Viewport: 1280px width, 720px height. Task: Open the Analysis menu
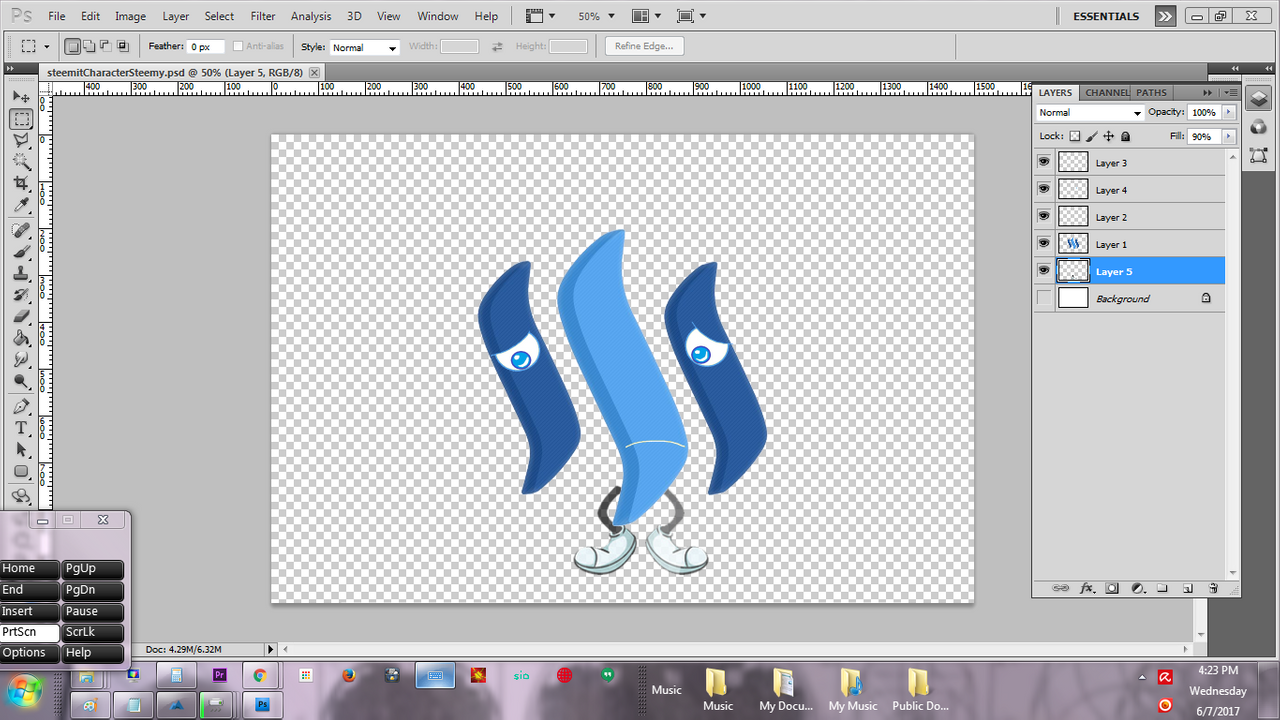311,16
